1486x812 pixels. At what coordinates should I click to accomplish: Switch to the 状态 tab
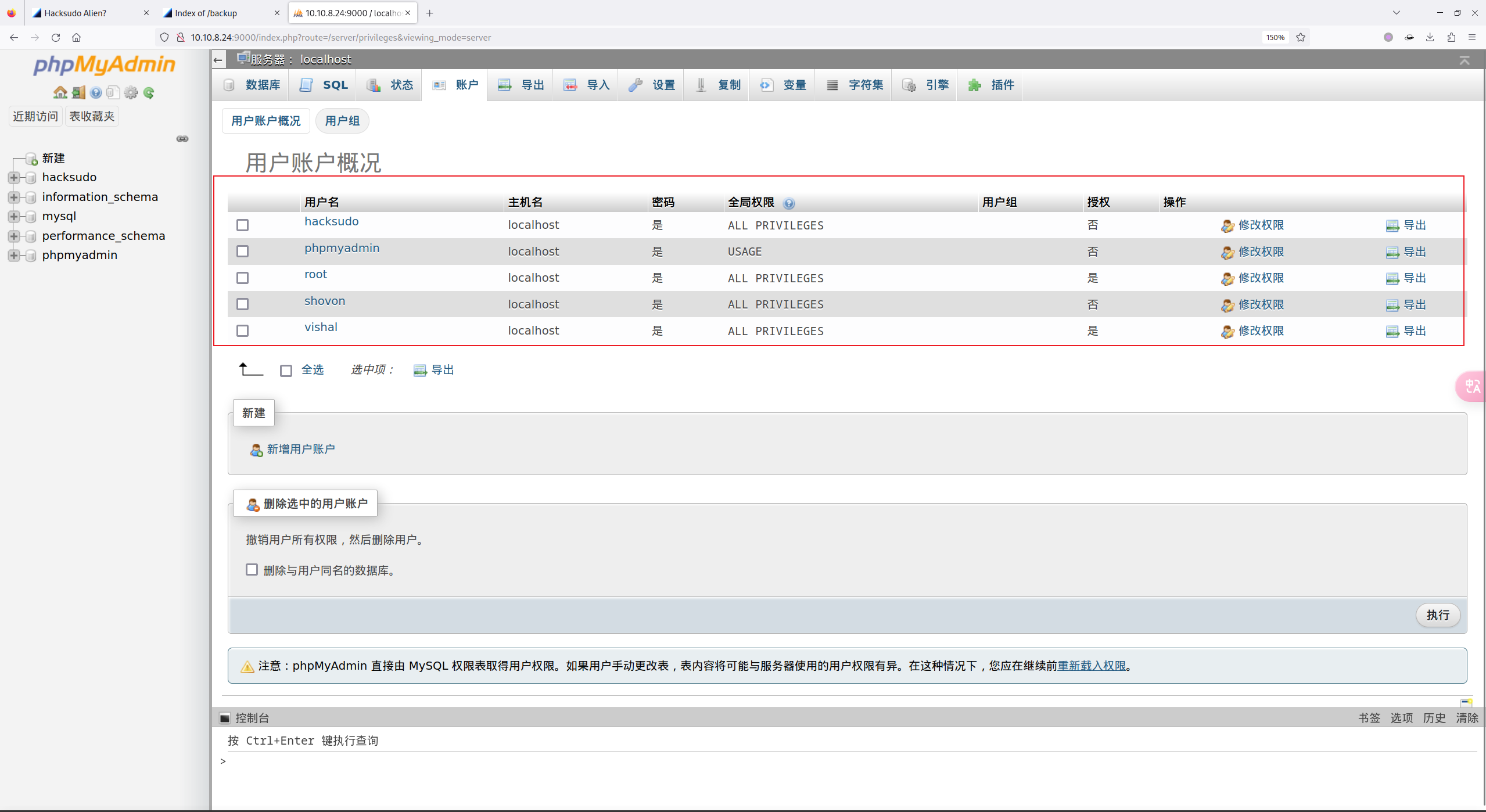point(389,85)
